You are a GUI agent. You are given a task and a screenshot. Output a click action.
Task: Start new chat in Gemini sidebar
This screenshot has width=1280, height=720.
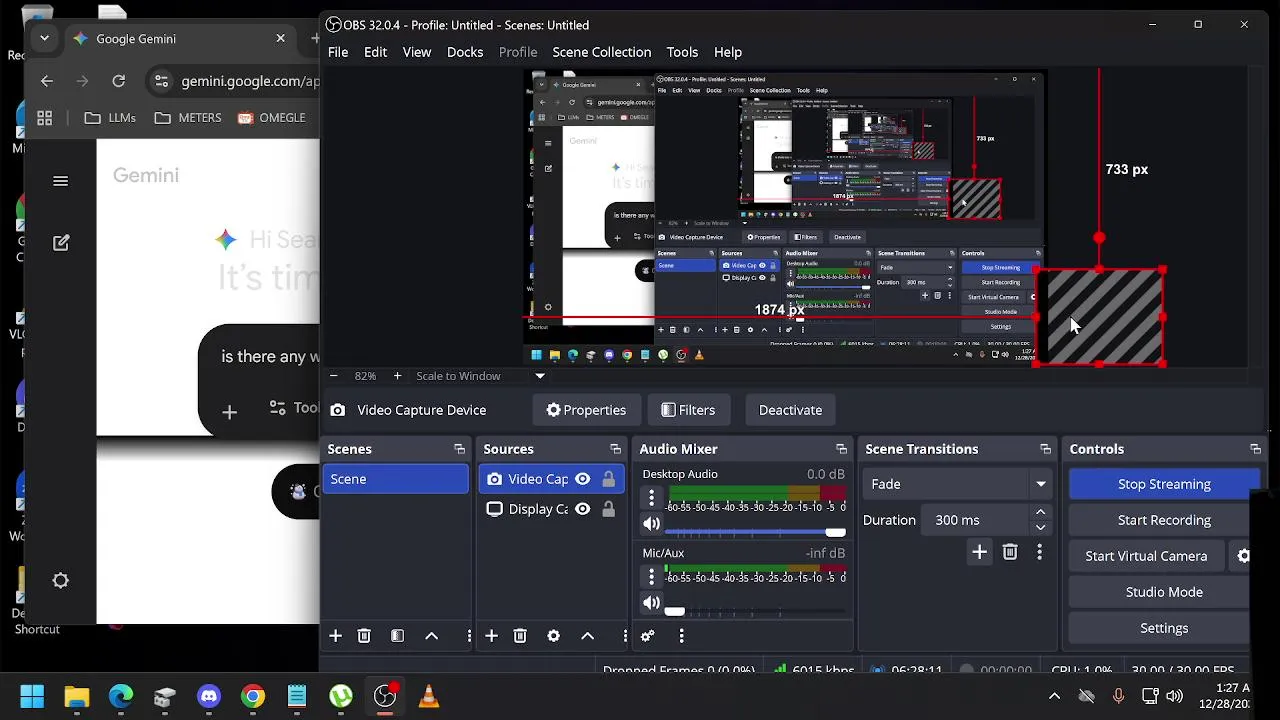coord(61,242)
